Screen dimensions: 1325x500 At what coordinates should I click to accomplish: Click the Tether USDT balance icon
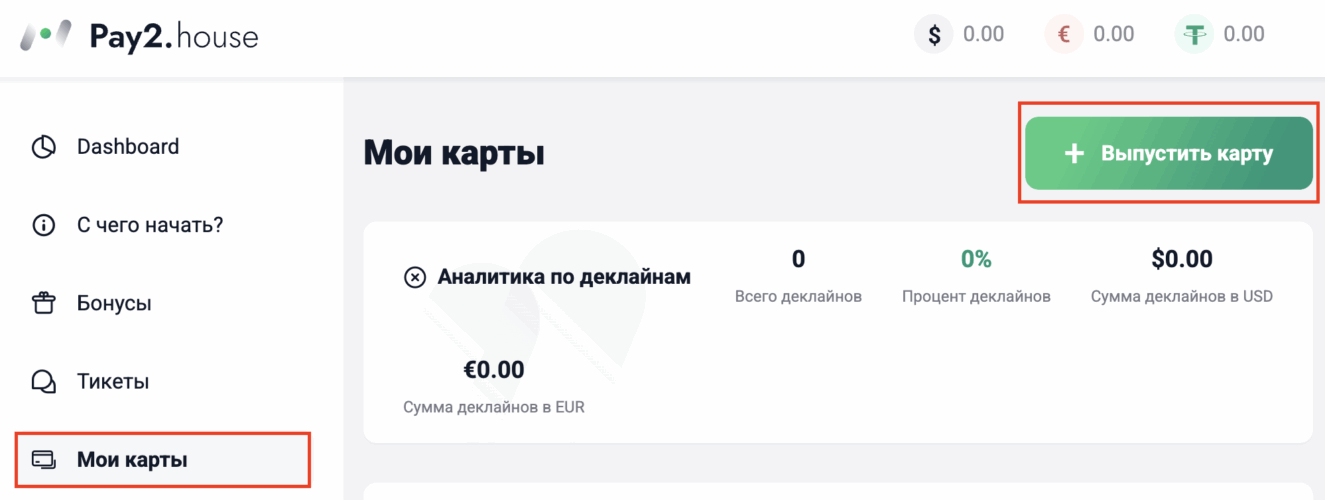click(1194, 35)
